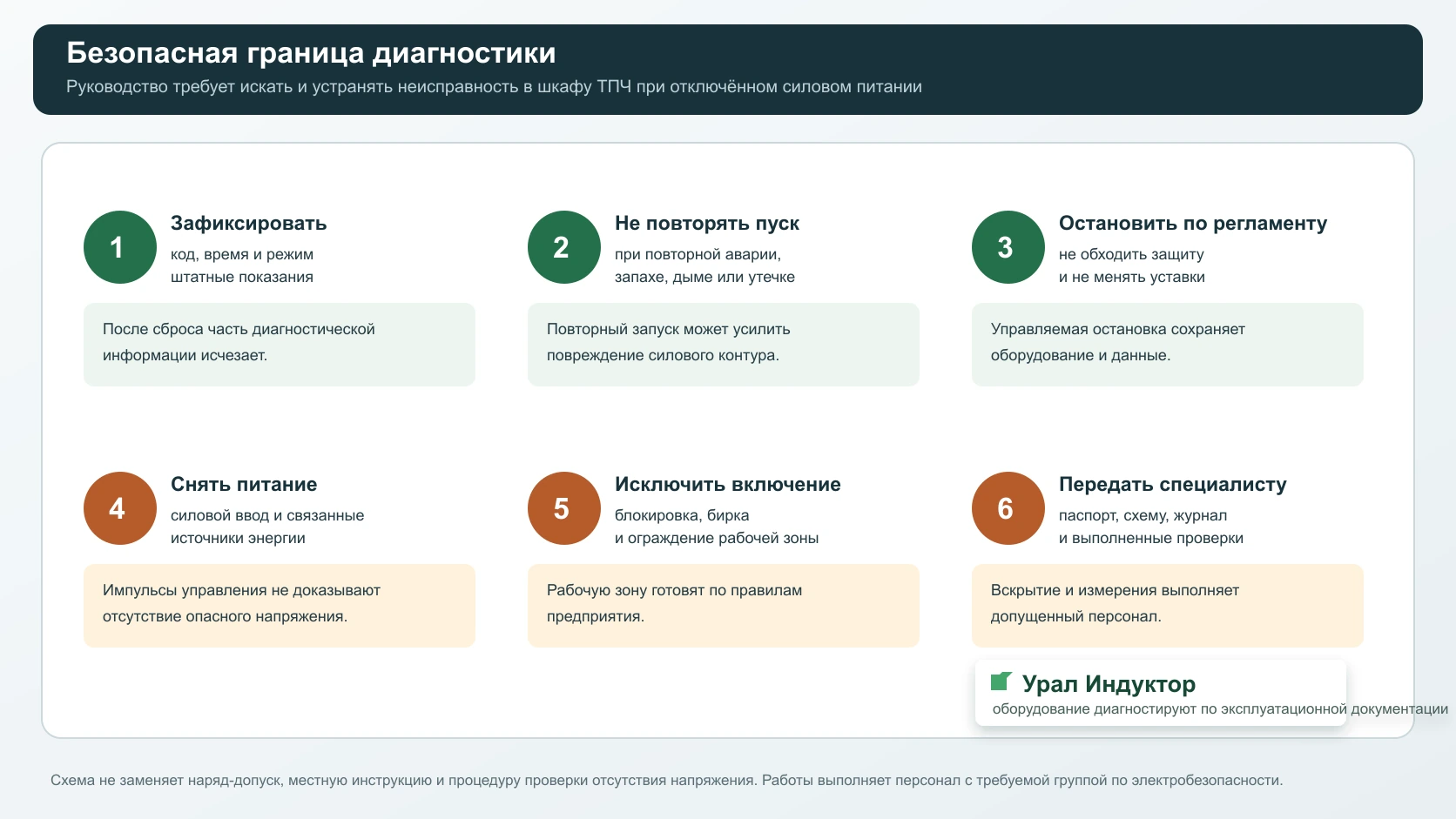Click the footer disclaimer starting «Схема не заменяет»
Image resolution: width=1456 pixels, height=819 pixels.
click(x=666, y=781)
